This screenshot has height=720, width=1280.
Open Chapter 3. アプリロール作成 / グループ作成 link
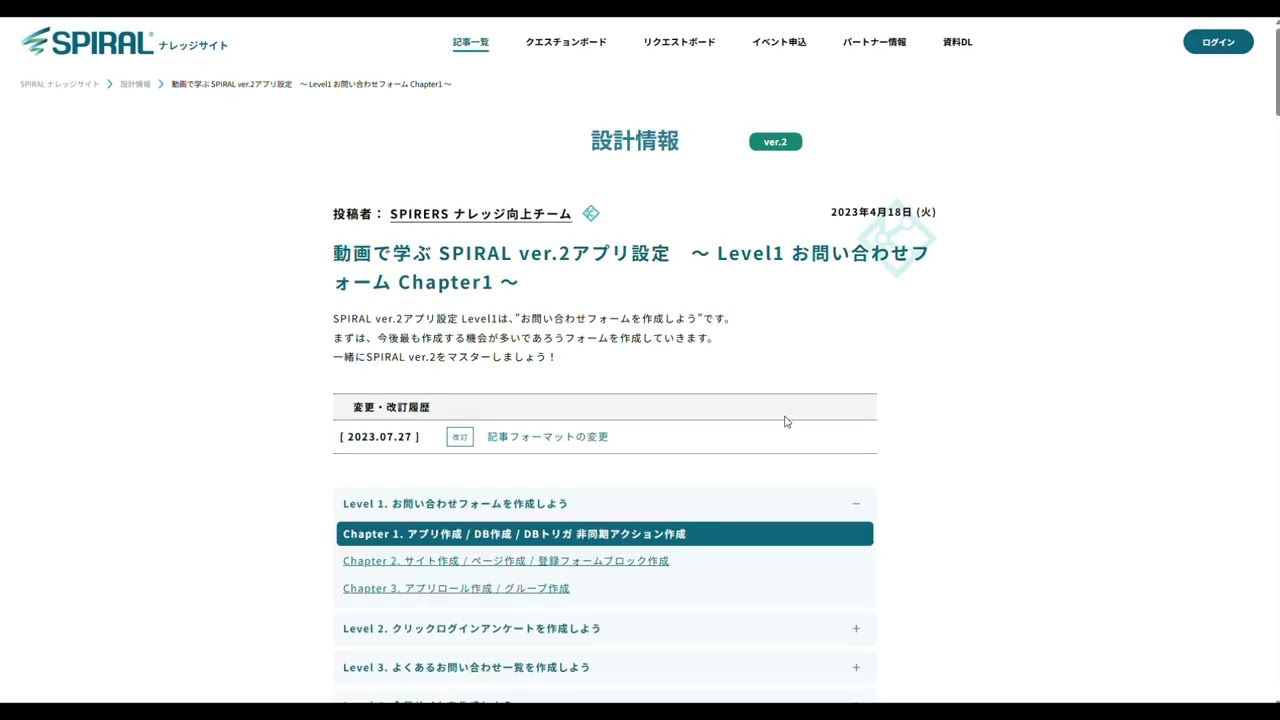tap(456, 588)
